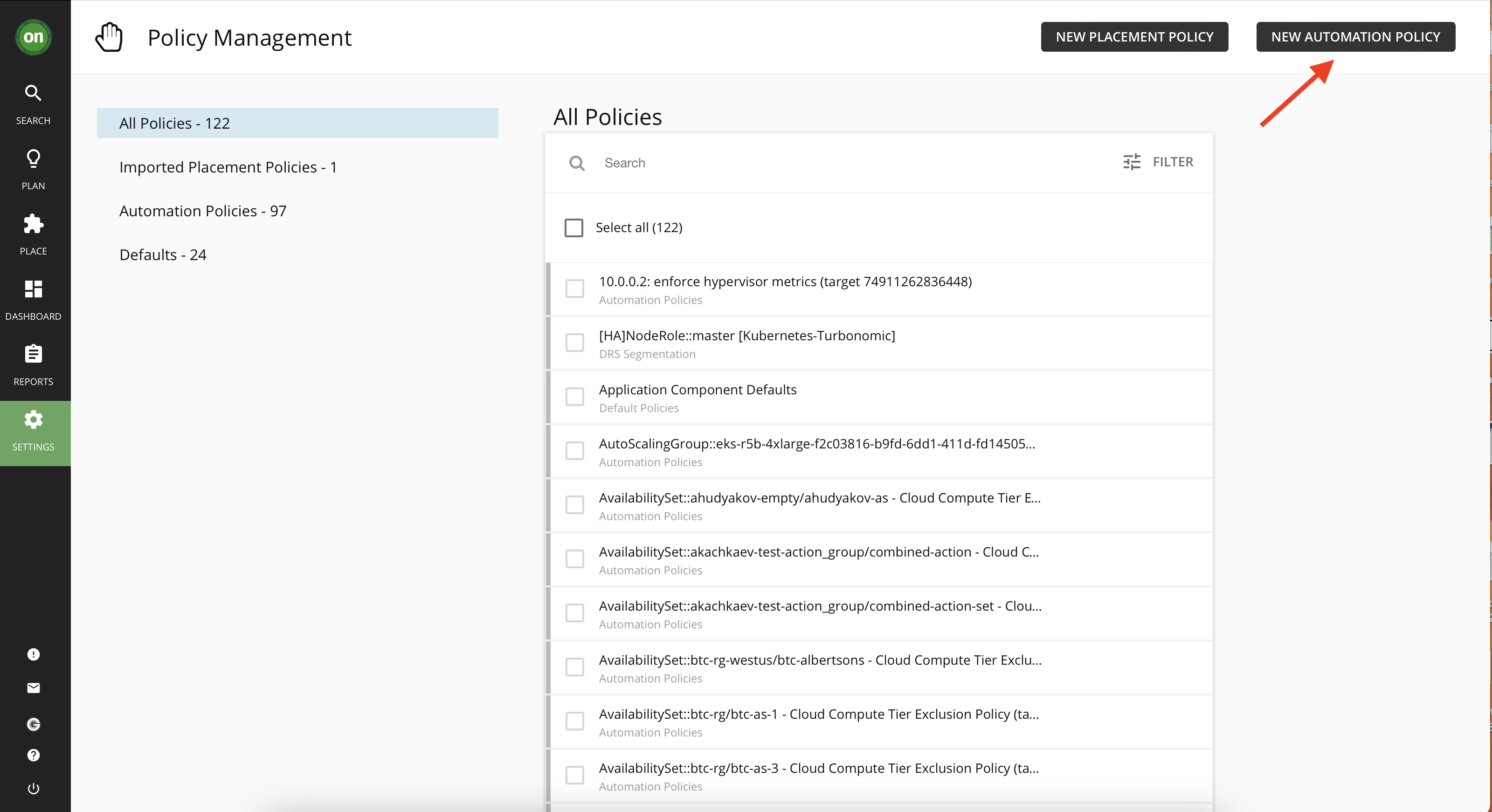
Task: Select the 10.0.0.2 enforce hypervisor metrics checkbox
Action: coord(574,289)
